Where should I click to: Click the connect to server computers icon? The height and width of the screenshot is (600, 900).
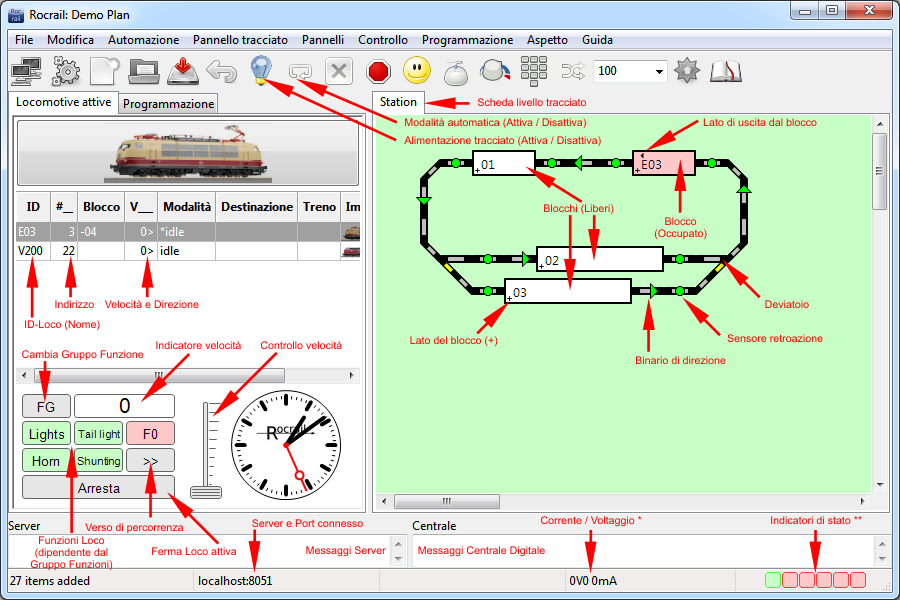tap(25, 71)
